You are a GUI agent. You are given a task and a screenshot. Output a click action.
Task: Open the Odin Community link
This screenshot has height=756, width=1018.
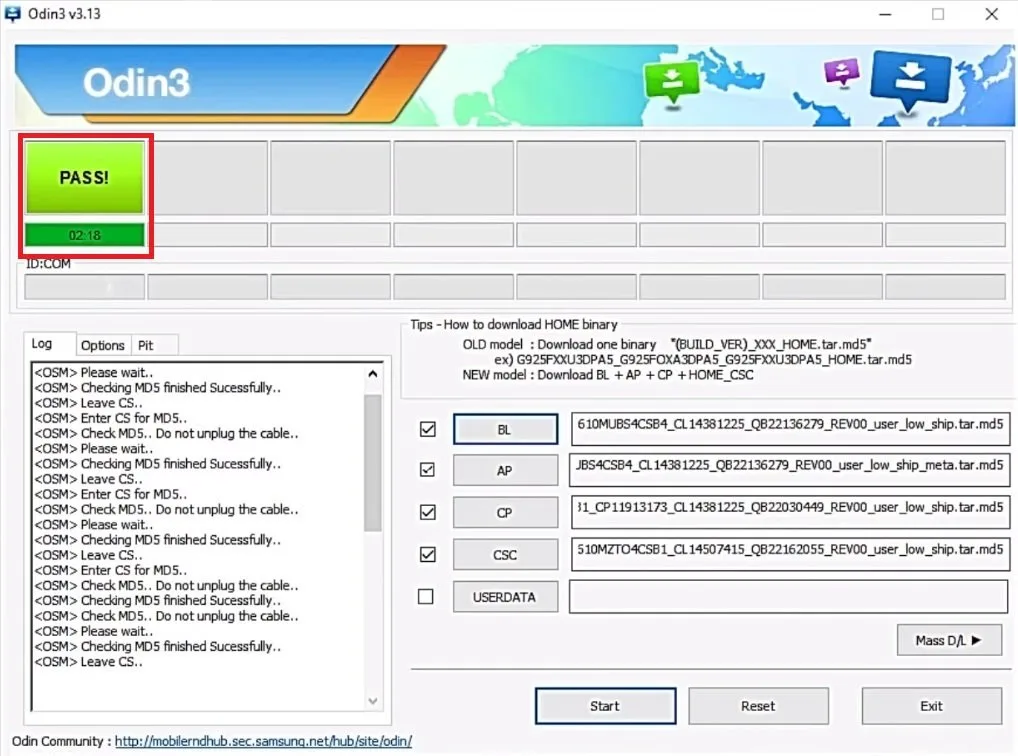(263, 741)
